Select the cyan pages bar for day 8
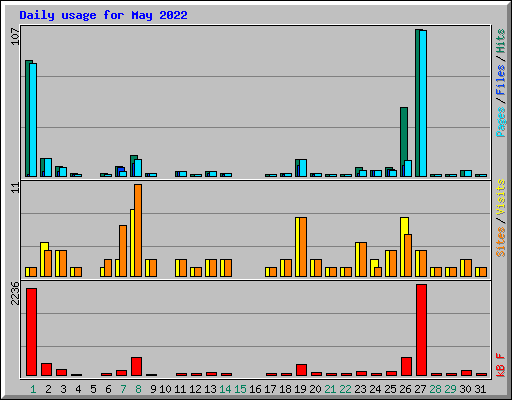This screenshot has width=512, height=400. pyautogui.click(x=138, y=168)
